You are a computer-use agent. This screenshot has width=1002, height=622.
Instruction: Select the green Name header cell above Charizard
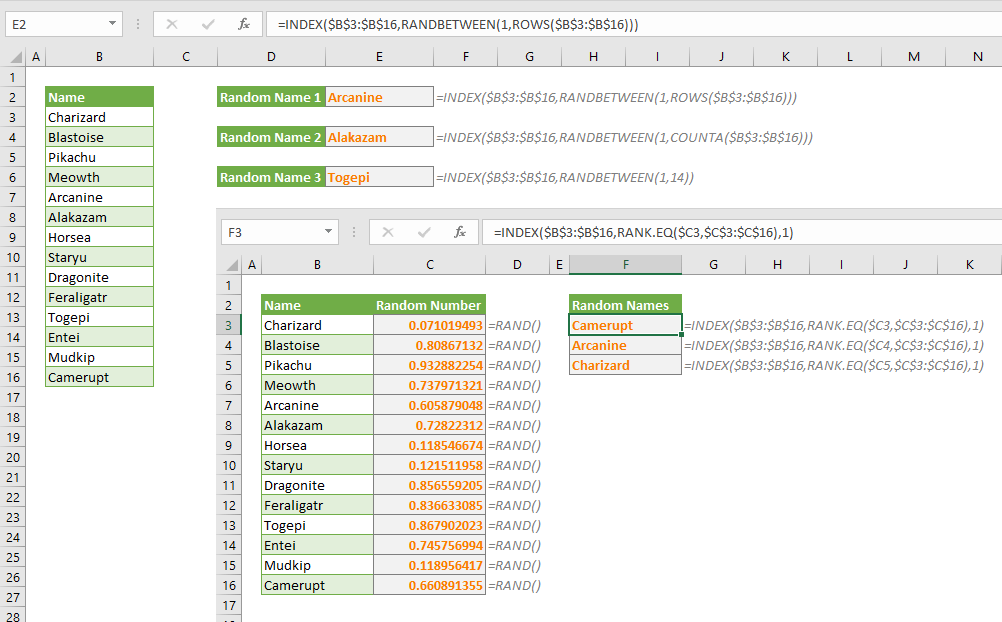(x=99, y=96)
